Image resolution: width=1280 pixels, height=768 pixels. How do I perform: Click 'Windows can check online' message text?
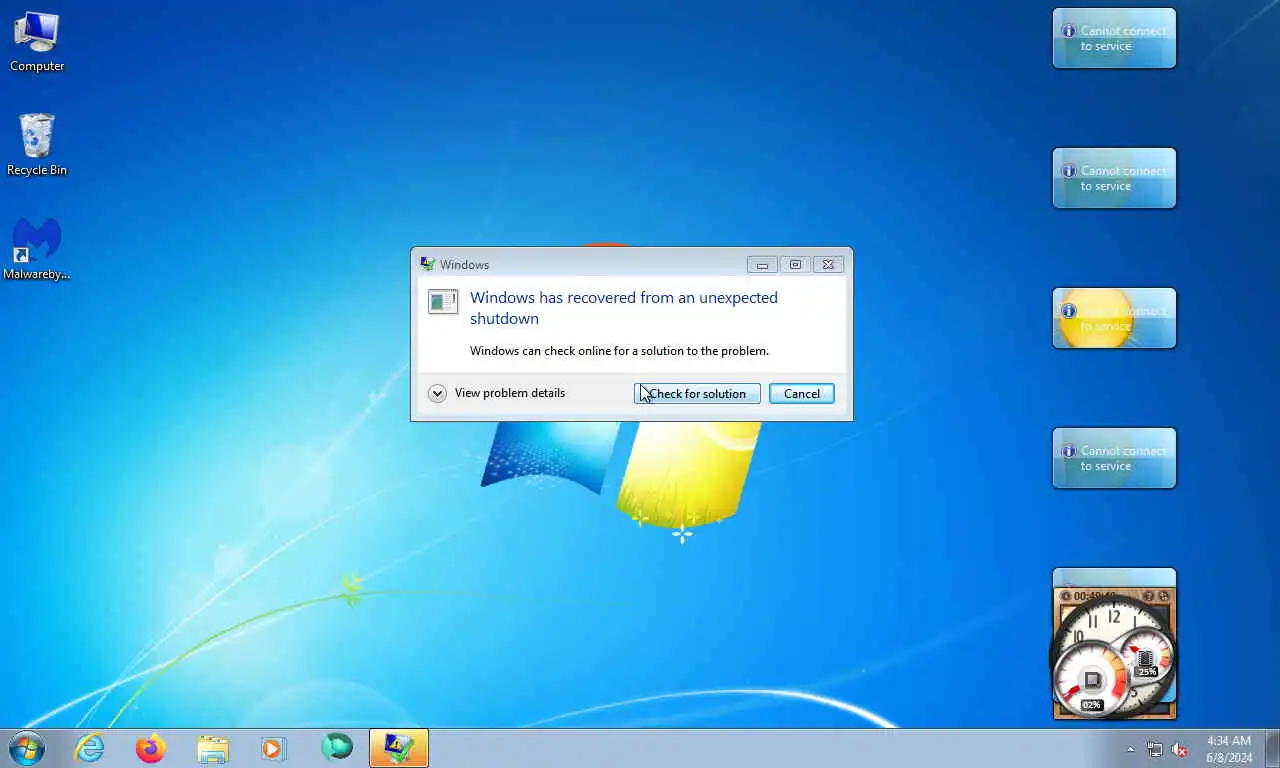click(x=619, y=351)
